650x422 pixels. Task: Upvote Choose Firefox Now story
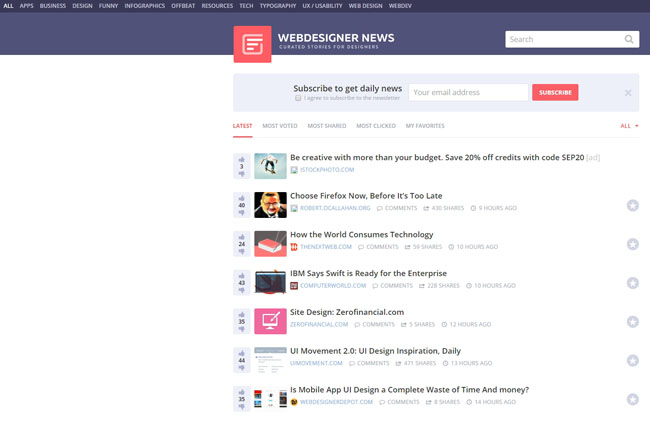click(242, 198)
